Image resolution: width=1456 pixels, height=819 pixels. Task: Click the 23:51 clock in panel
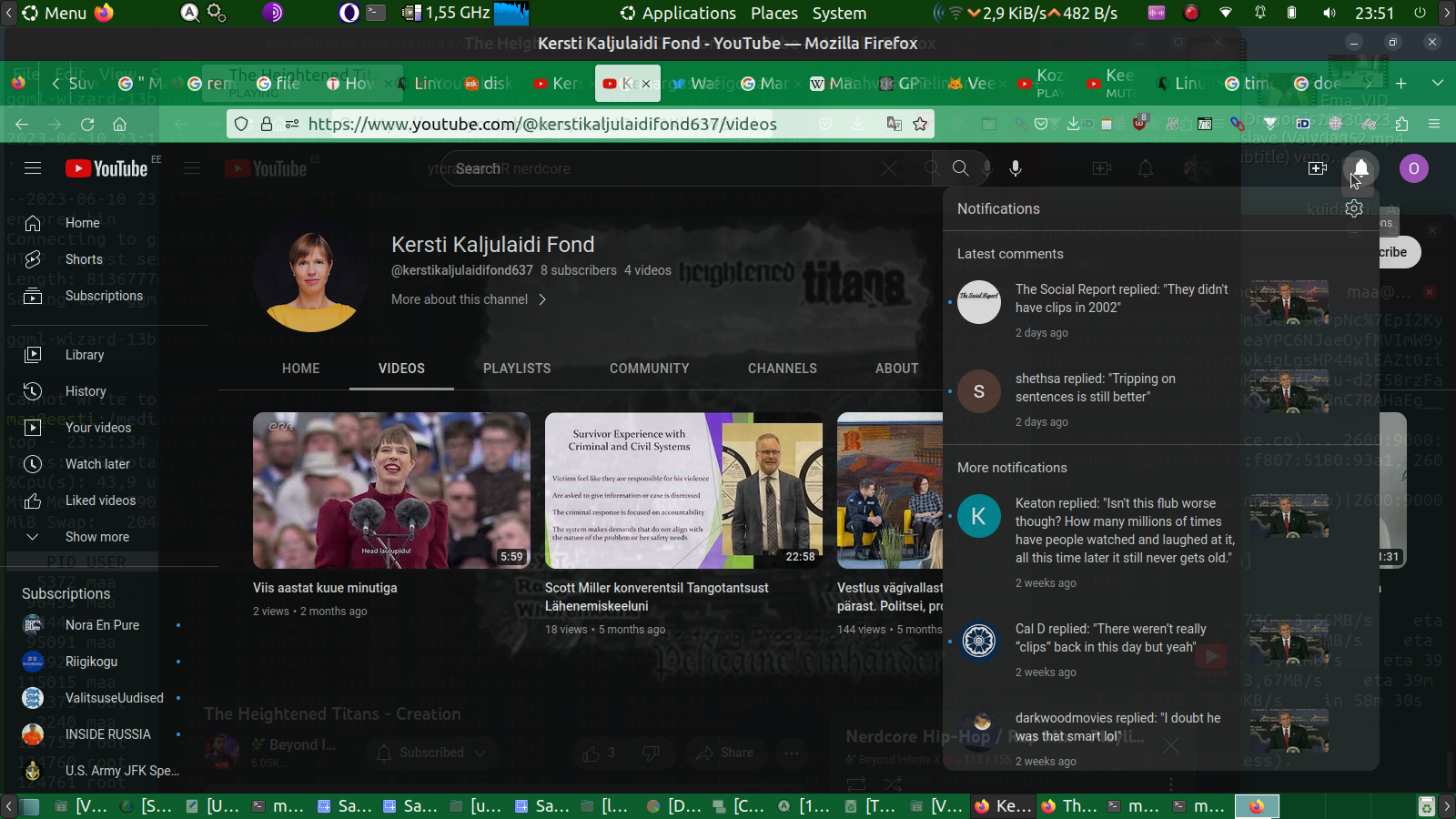pos(1374,13)
